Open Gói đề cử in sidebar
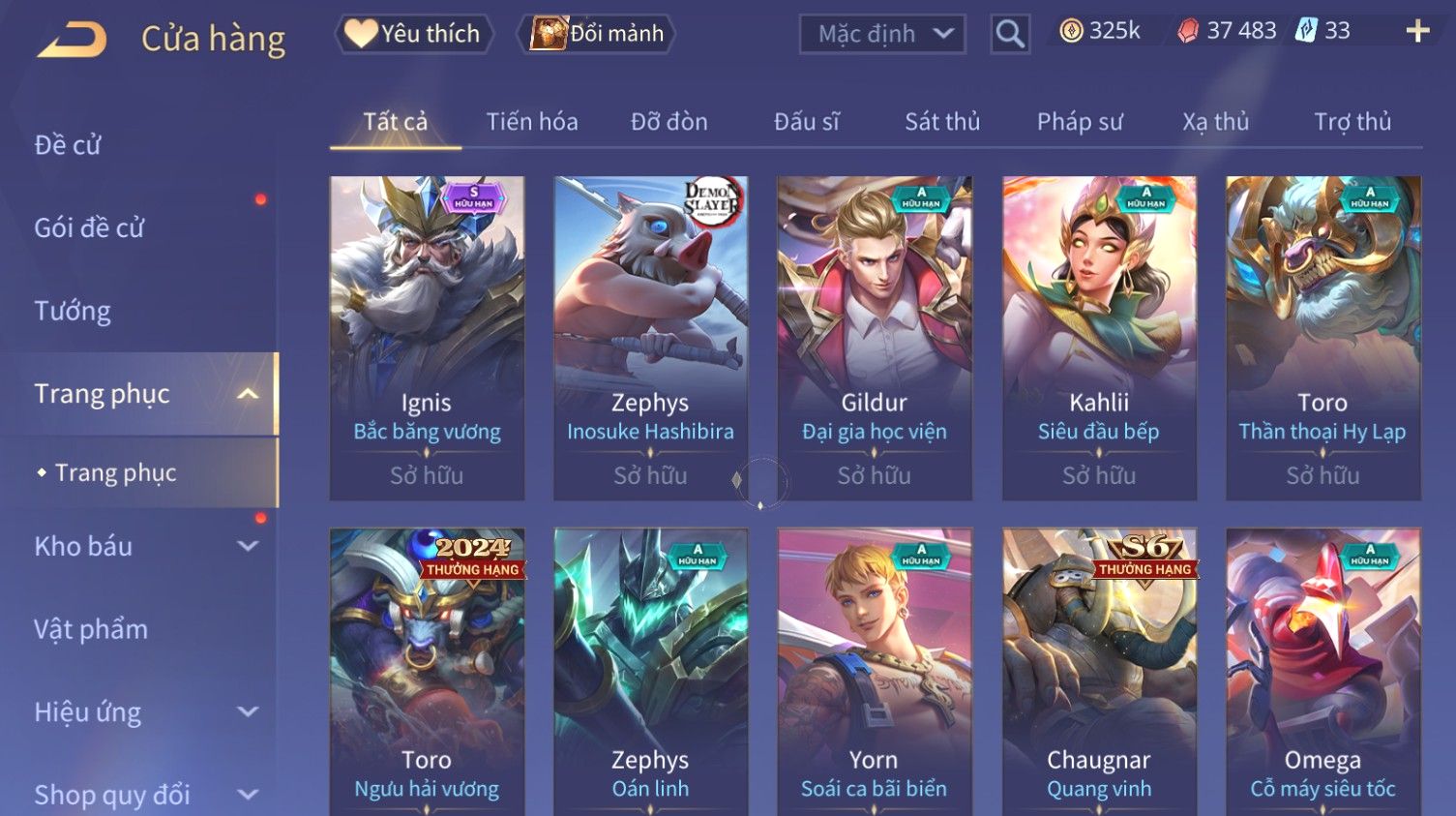Viewport: 1456px width, 816px height. click(x=89, y=228)
